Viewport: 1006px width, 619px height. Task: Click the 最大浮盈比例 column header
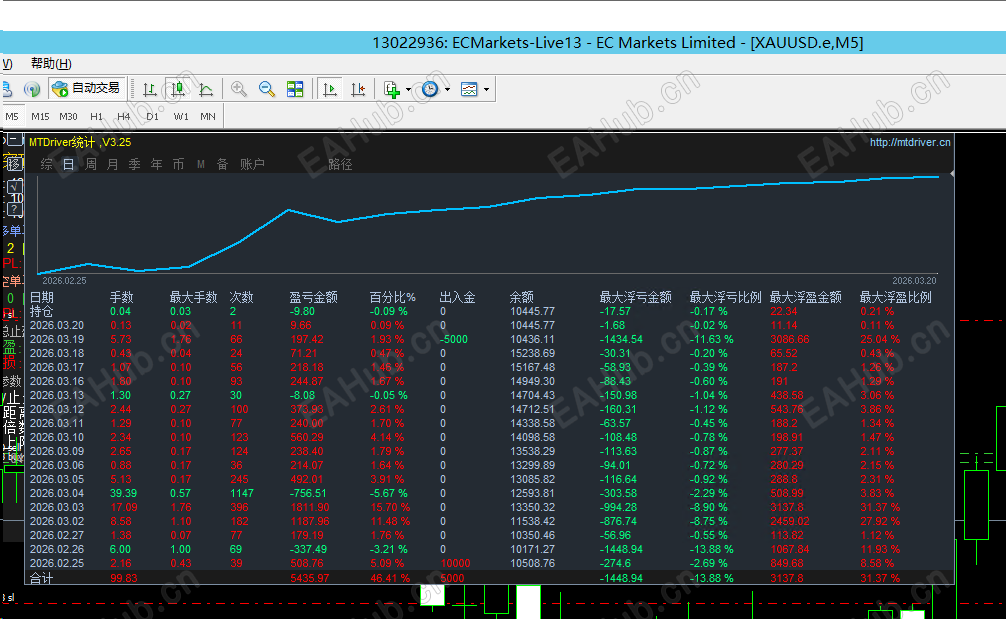coord(895,297)
